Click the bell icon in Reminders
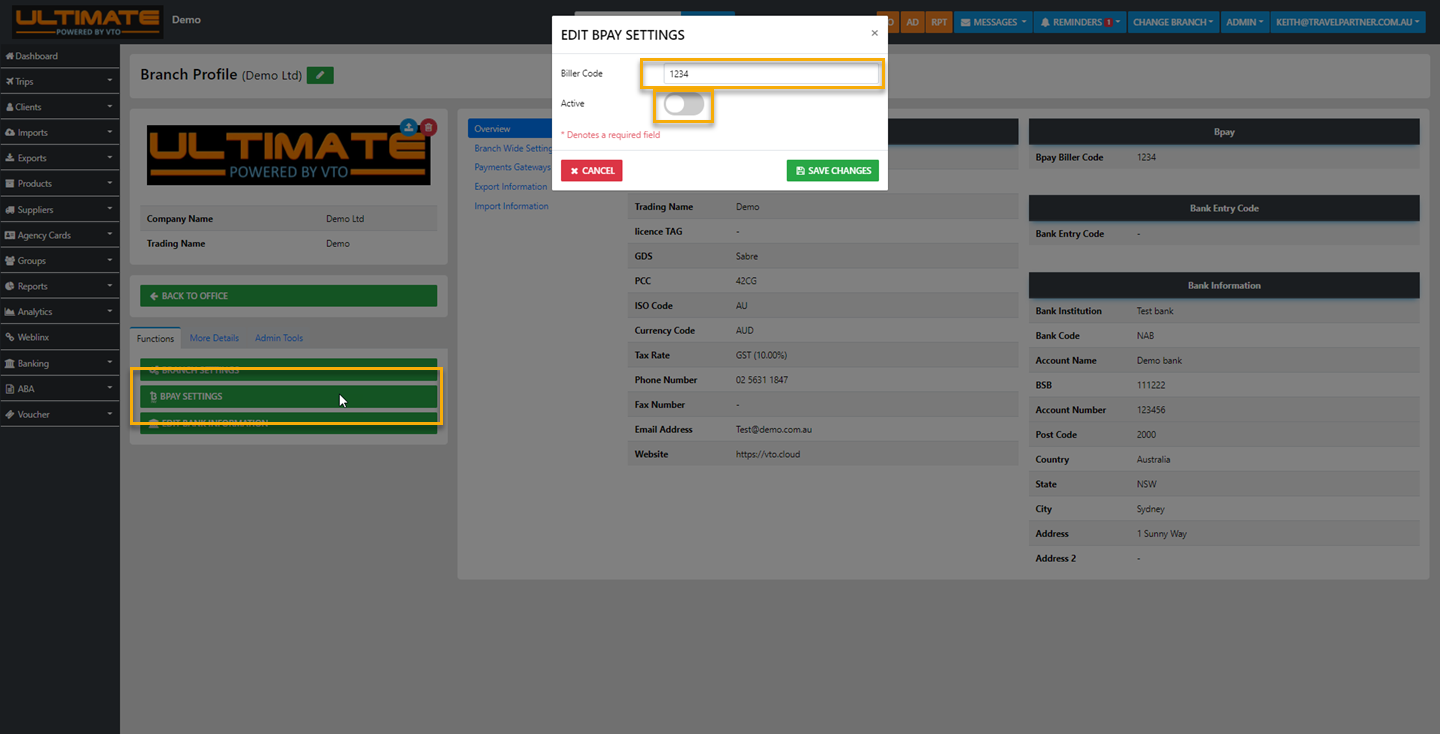 click(1046, 22)
